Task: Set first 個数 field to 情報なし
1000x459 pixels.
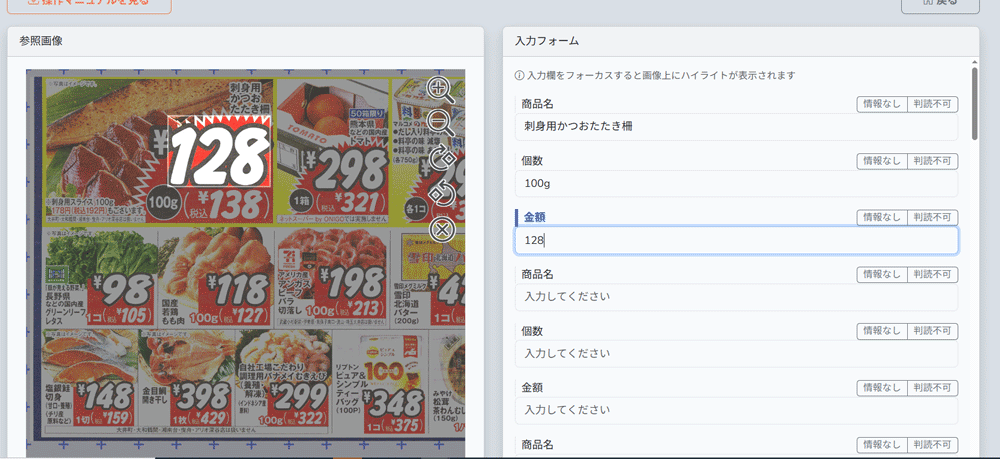Action: [882, 161]
